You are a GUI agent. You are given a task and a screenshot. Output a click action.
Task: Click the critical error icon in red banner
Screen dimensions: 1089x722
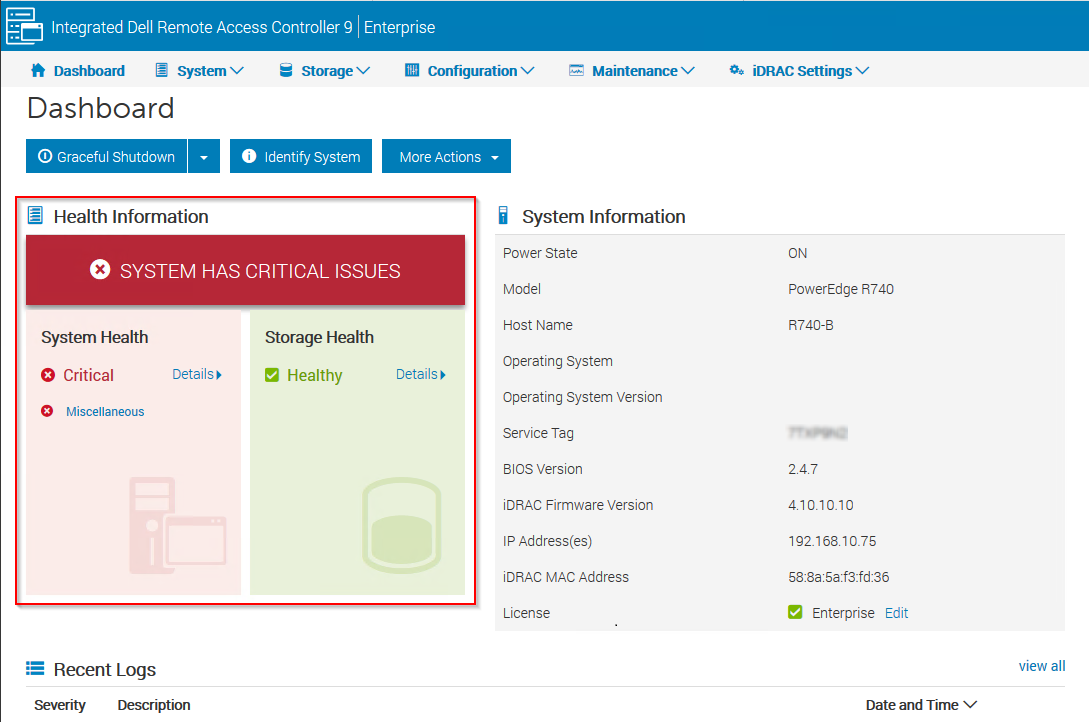[x=100, y=270]
